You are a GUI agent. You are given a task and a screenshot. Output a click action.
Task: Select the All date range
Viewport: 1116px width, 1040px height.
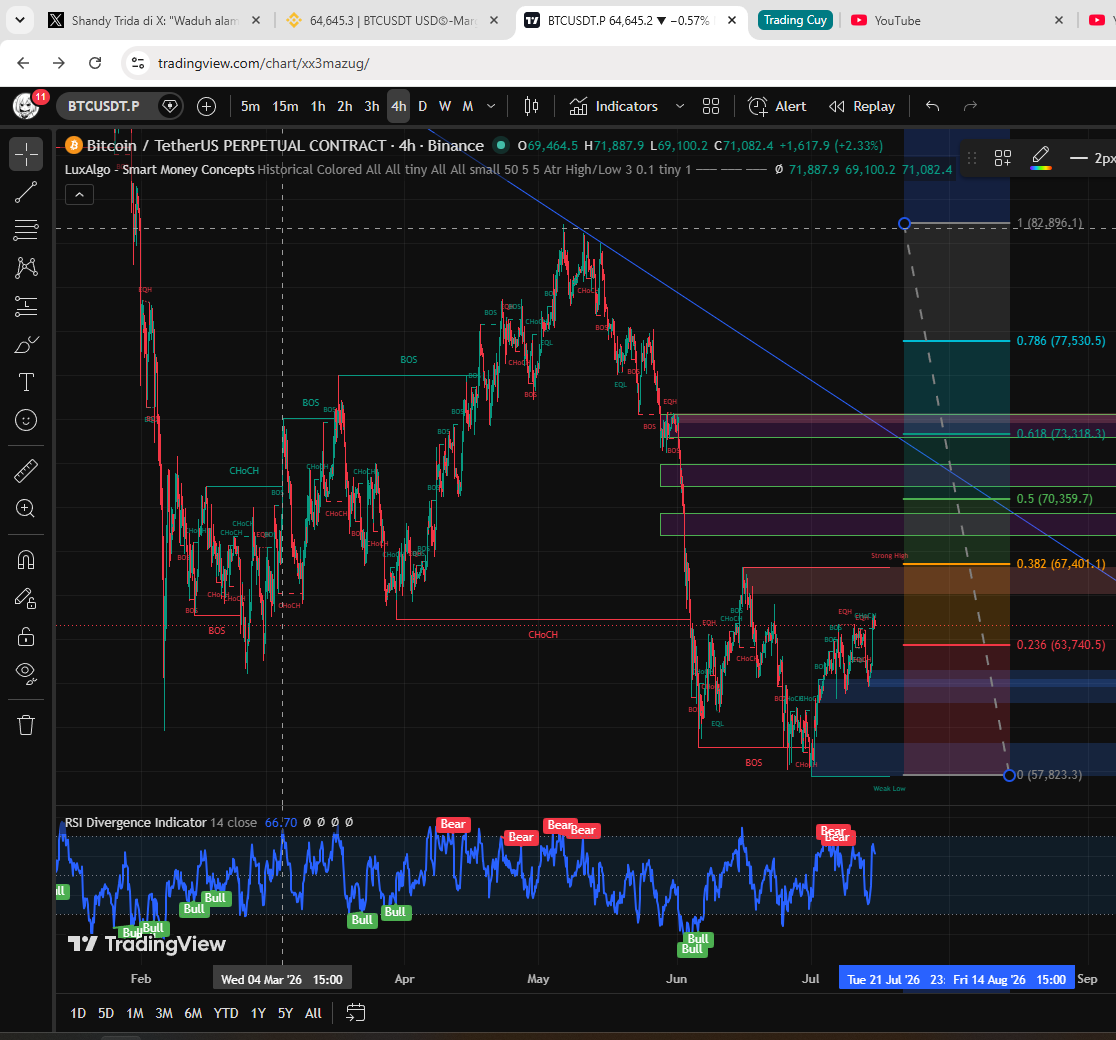(x=313, y=1013)
